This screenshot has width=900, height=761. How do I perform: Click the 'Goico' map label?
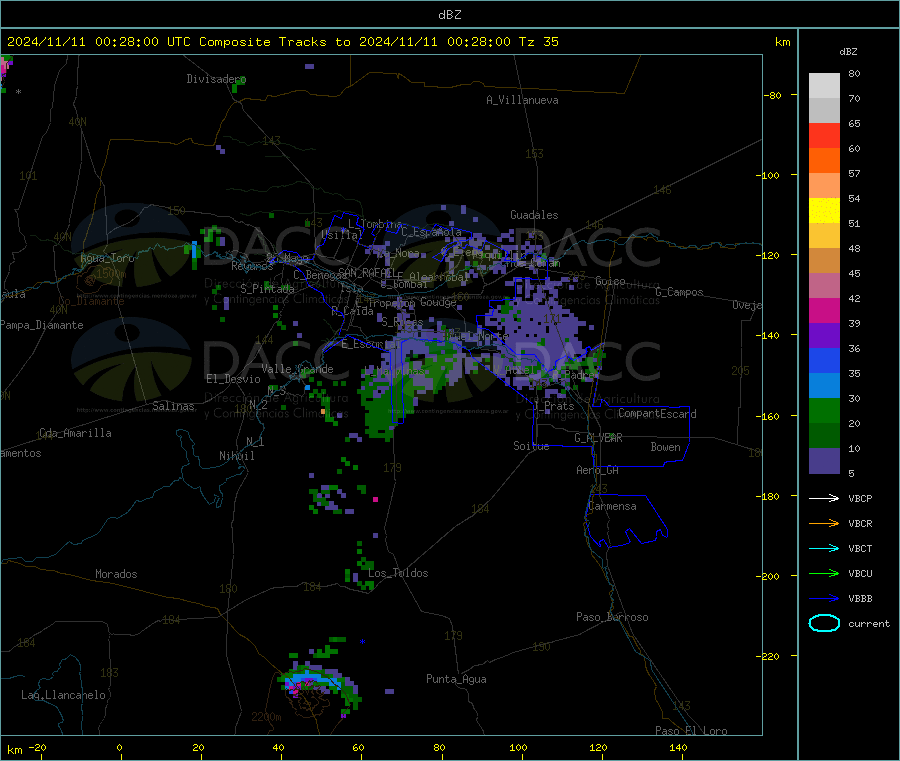point(610,281)
